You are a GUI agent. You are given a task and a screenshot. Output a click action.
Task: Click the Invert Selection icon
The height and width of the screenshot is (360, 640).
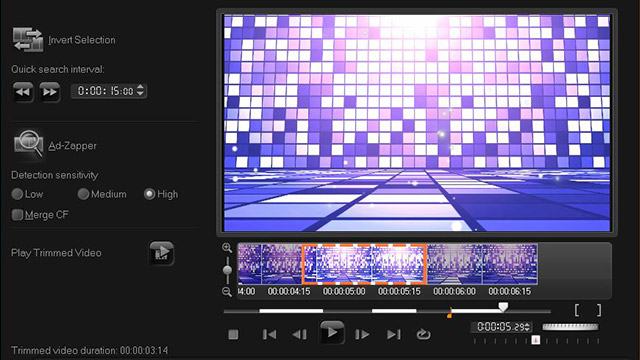(28, 40)
